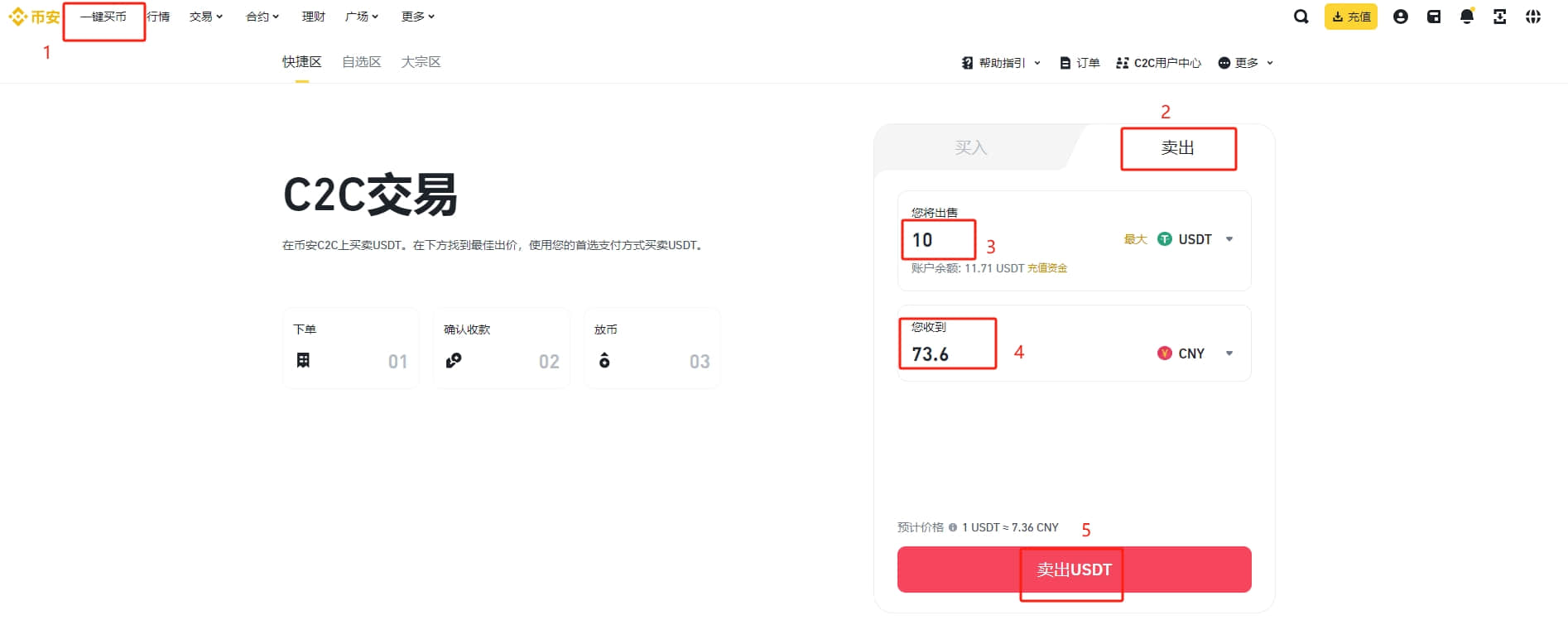This screenshot has width=1568, height=620.
Task: Open the 交易 menu
Action: (206, 17)
